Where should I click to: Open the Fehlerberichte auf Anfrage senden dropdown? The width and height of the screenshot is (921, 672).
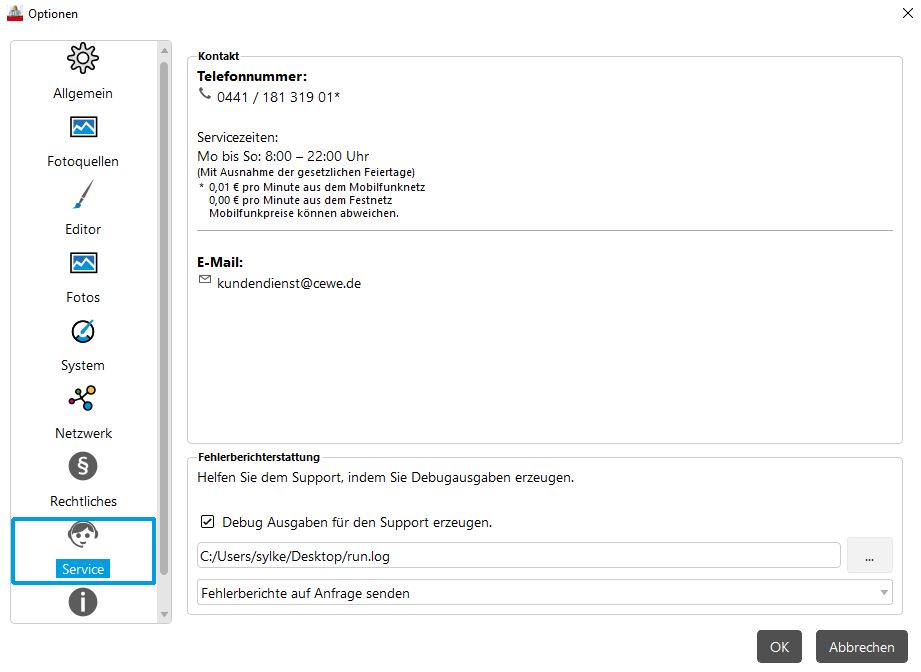544,593
